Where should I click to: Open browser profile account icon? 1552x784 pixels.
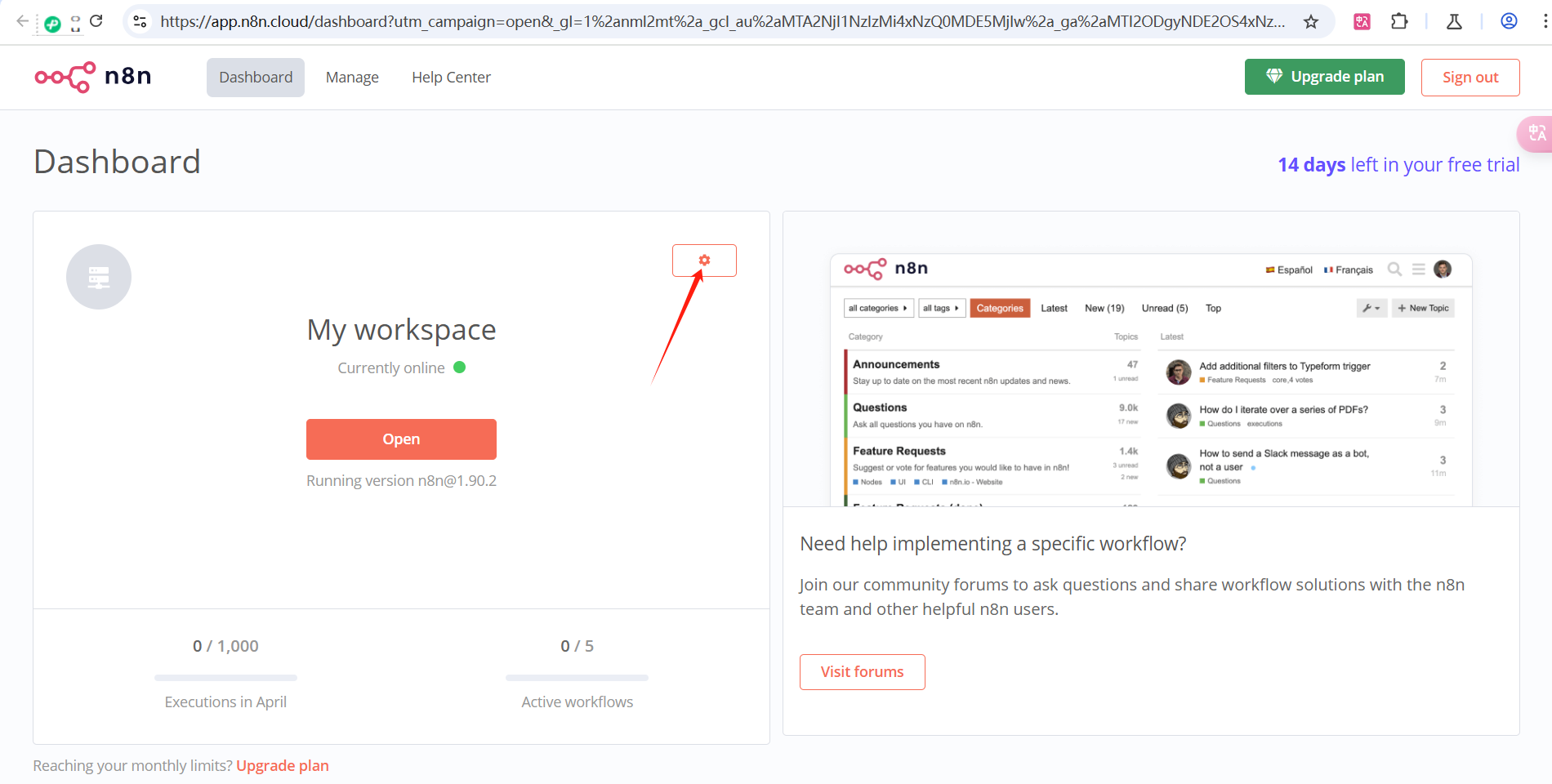(1509, 21)
